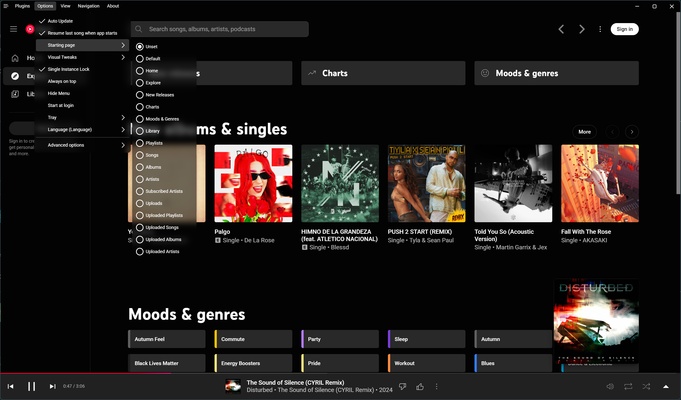Select the Explore starting page radio
The width and height of the screenshot is (681, 400).
(x=139, y=83)
